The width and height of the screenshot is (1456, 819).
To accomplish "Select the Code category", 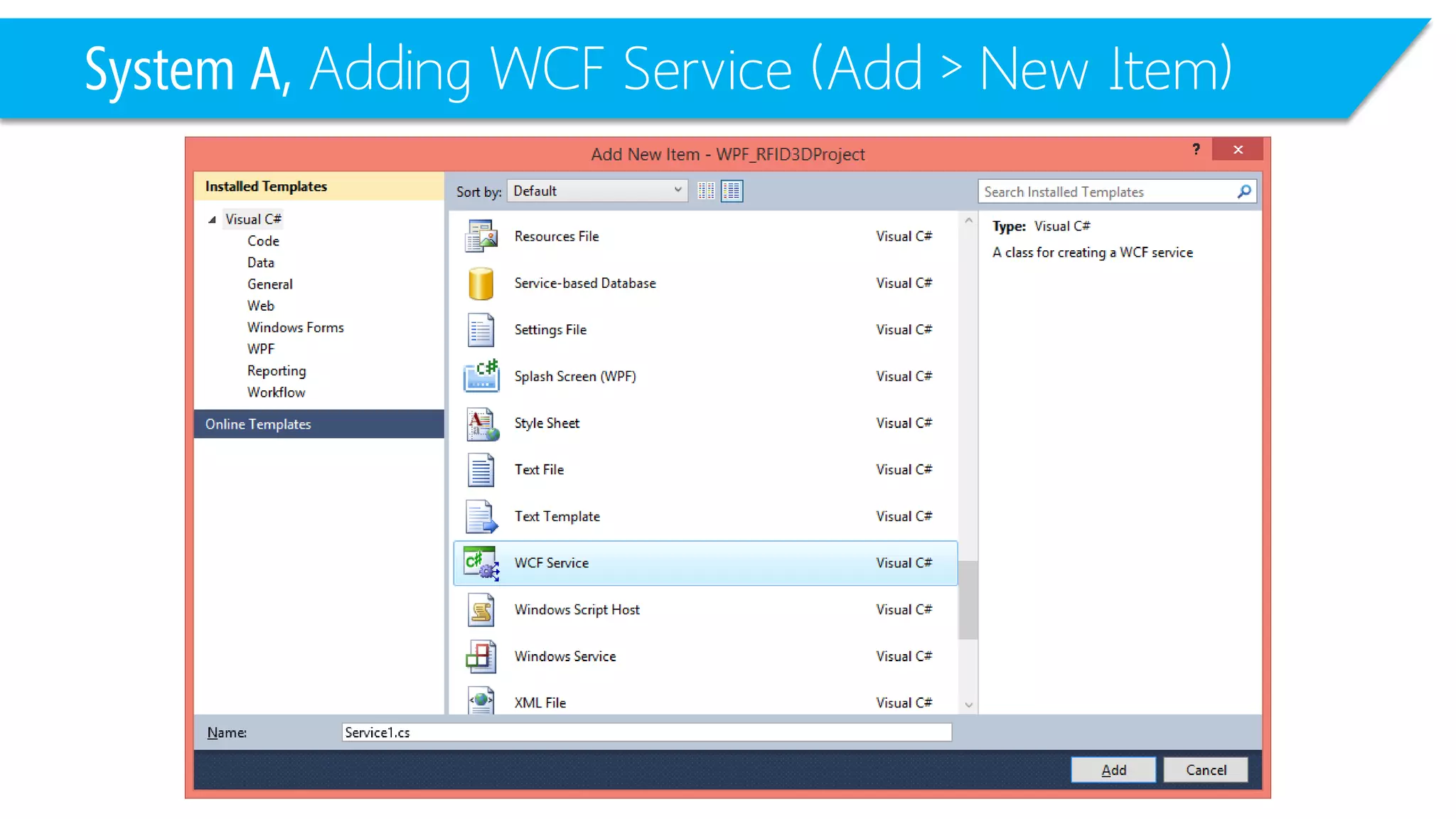I will point(263,241).
